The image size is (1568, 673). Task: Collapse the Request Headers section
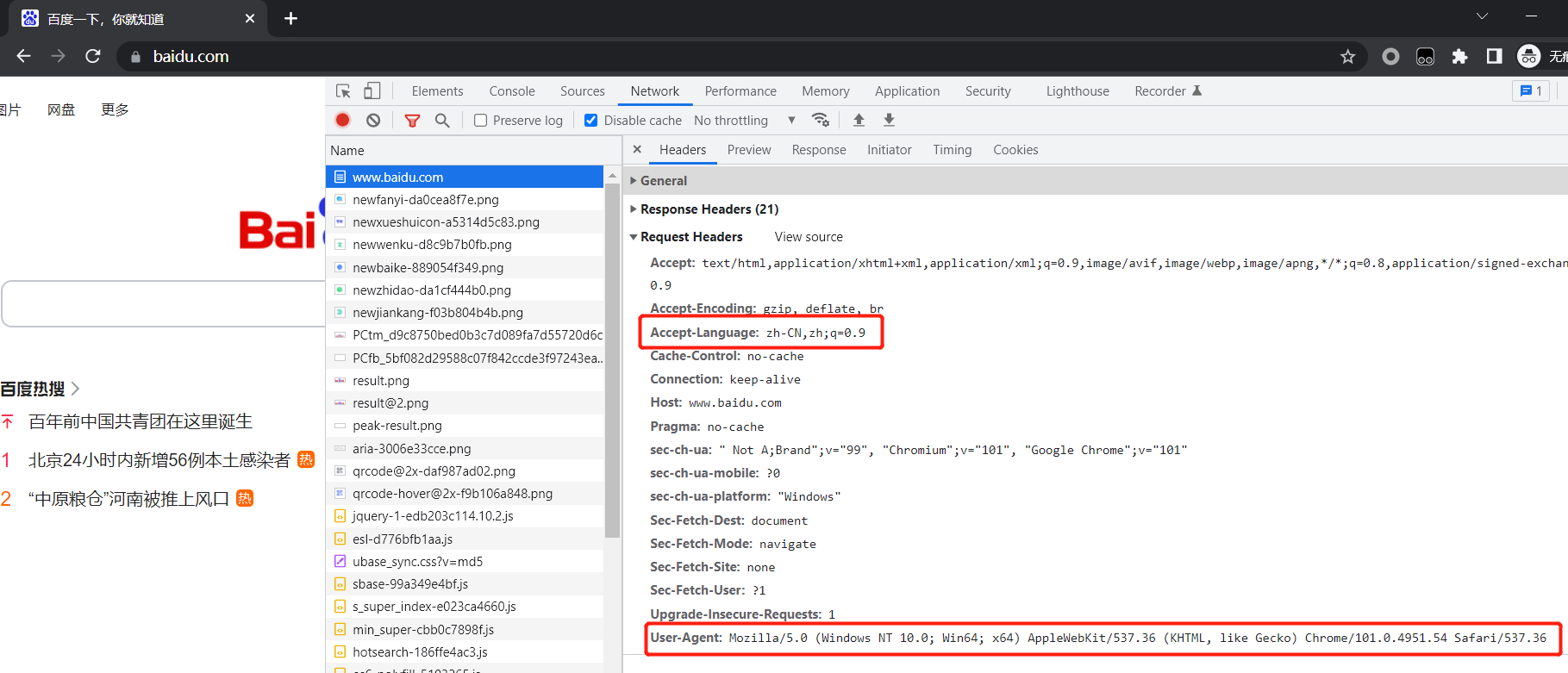coord(690,237)
